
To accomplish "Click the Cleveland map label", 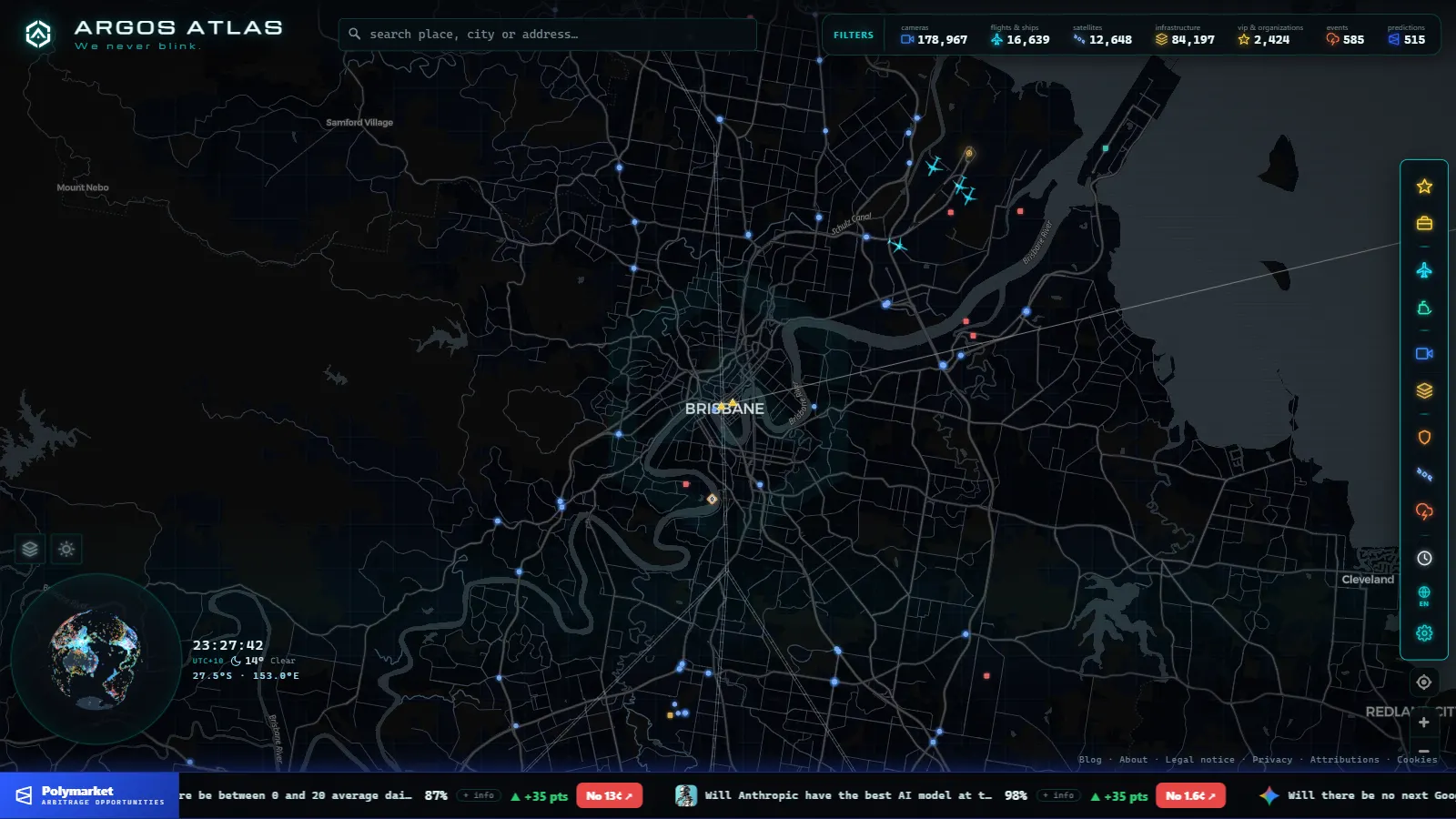I will [1368, 580].
